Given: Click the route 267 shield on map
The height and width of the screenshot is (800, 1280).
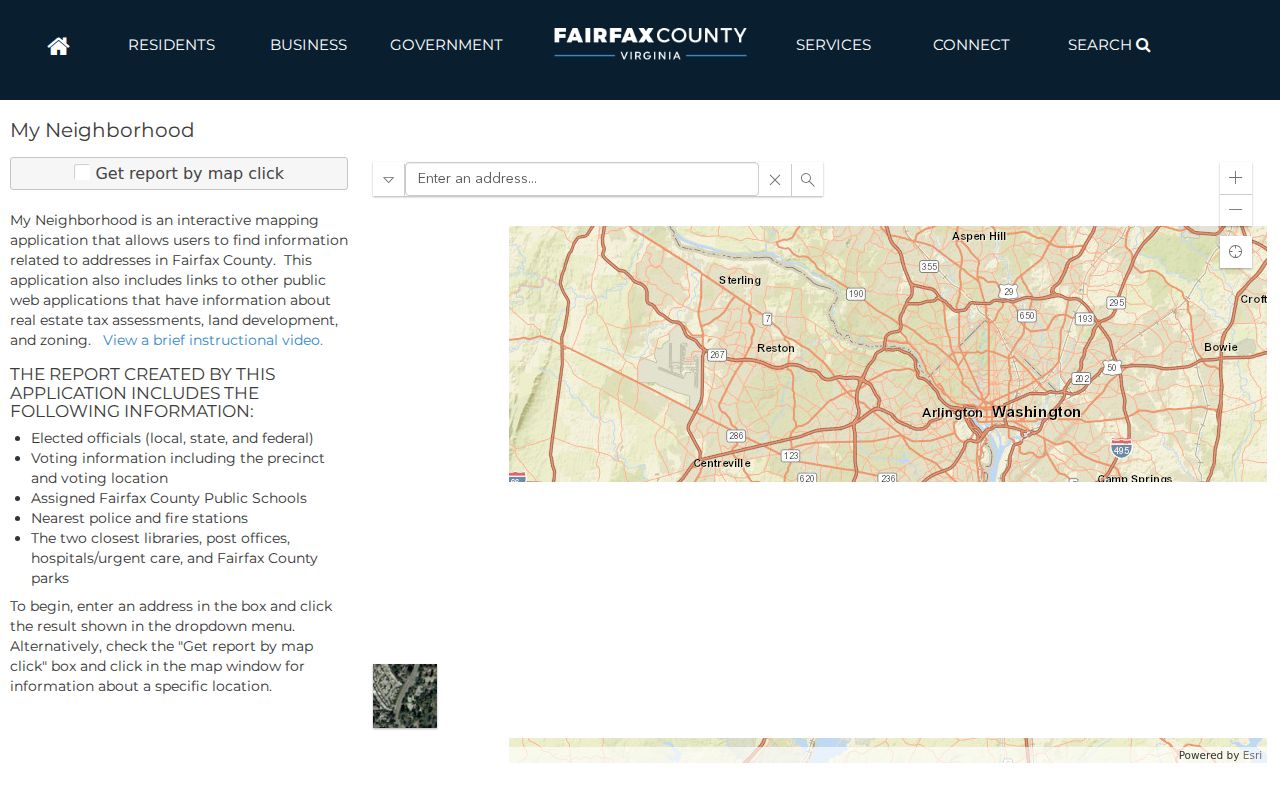Looking at the screenshot, I should click(x=717, y=355).
